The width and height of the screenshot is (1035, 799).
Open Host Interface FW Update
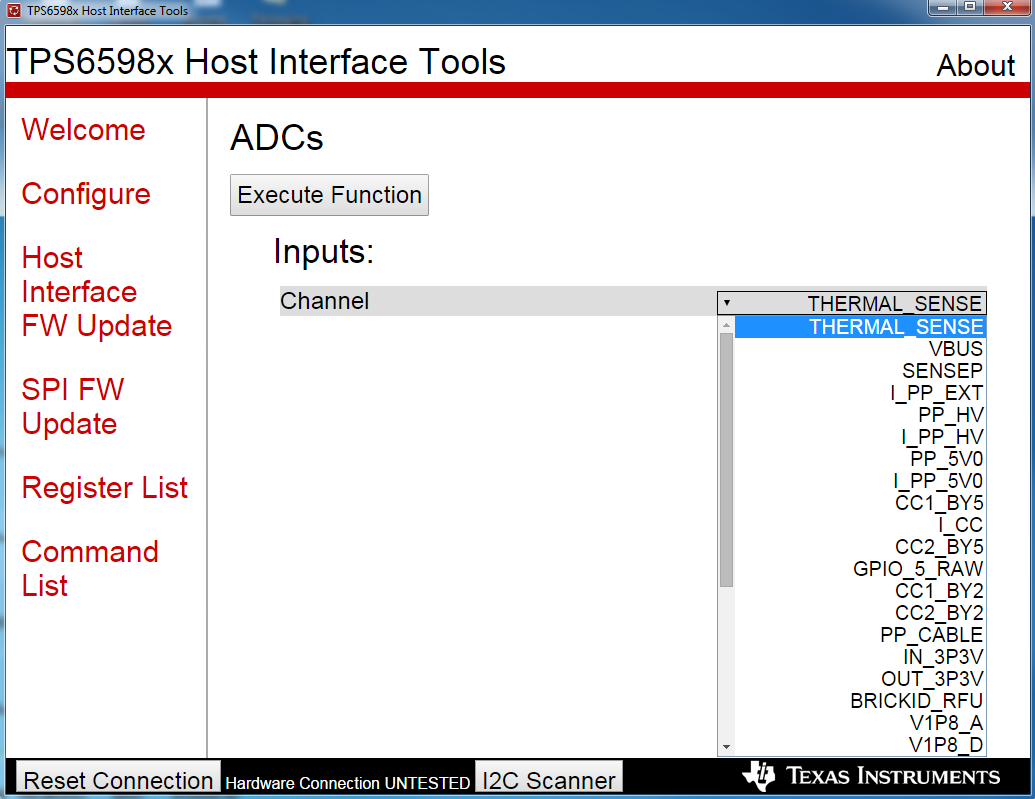click(96, 291)
